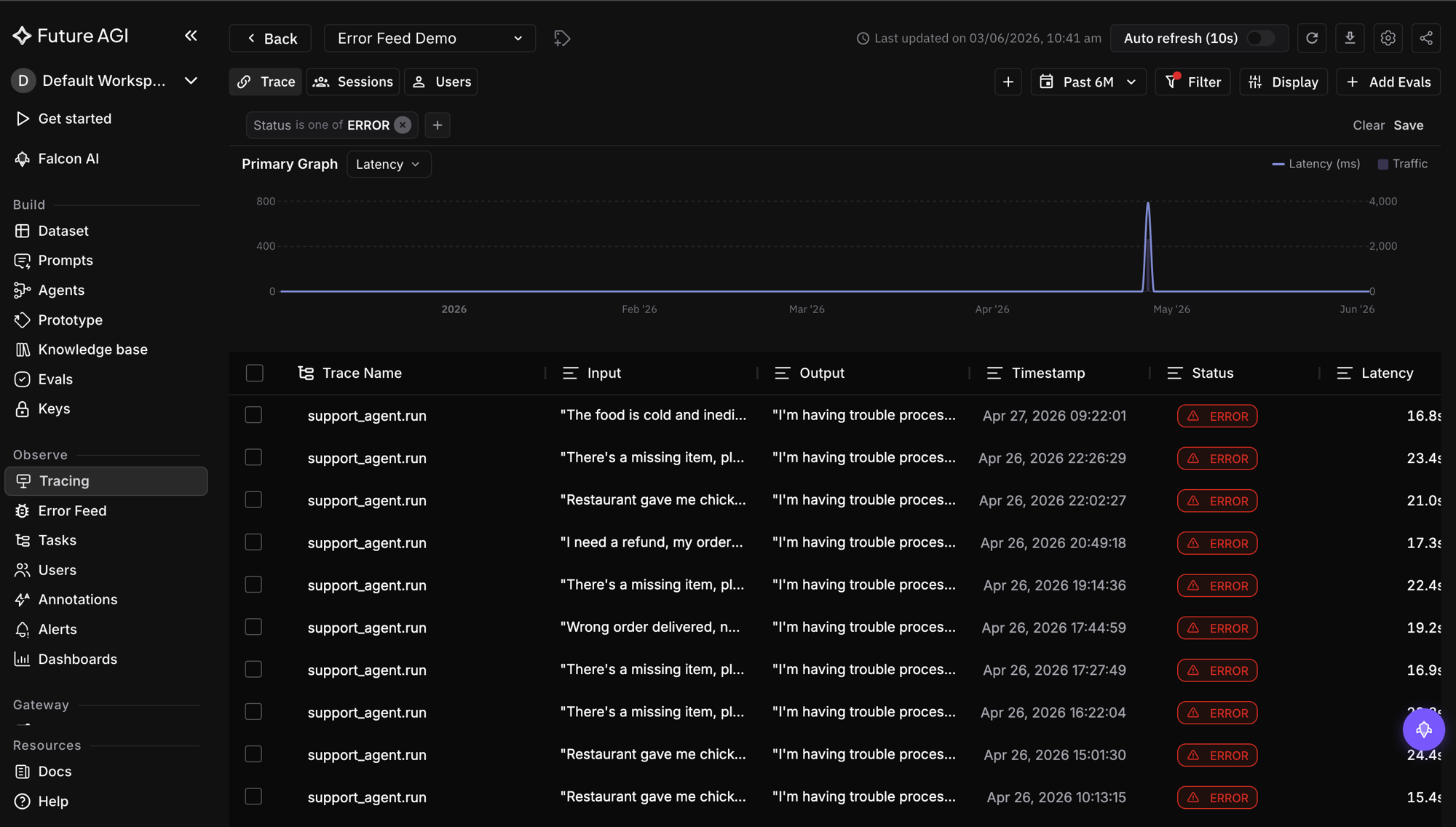
Task: Check the Apr 26, 2026 17:44:59 trace row
Action: tap(253, 627)
